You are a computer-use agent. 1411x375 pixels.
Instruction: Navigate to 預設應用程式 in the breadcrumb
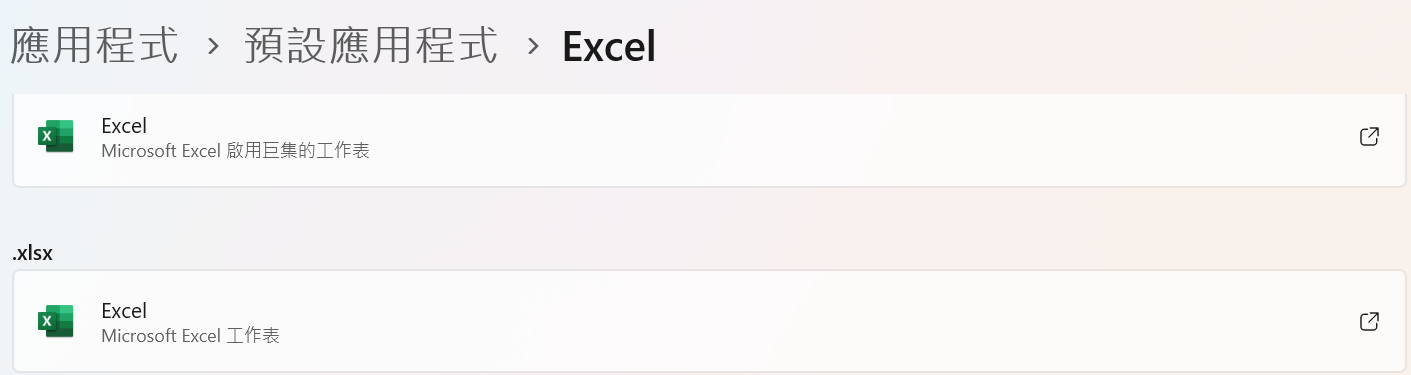371,46
